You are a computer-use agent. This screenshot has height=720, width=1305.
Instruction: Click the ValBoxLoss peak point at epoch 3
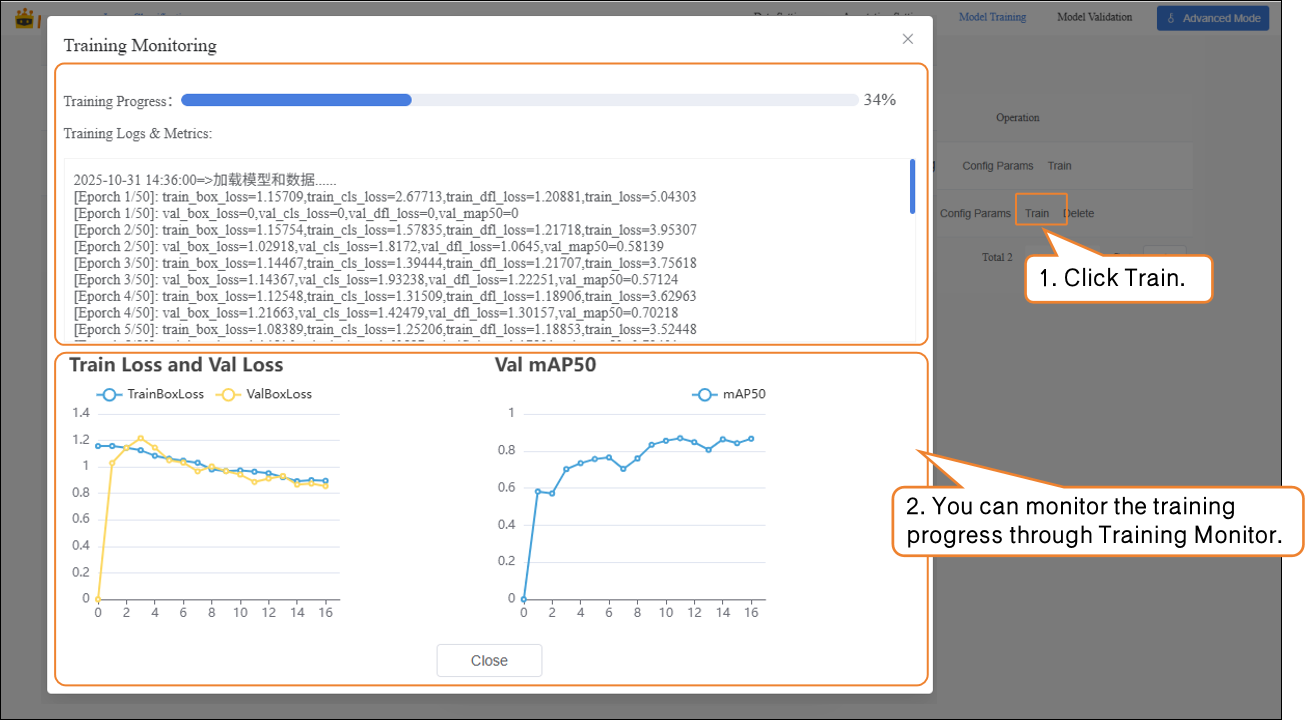(x=140, y=438)
